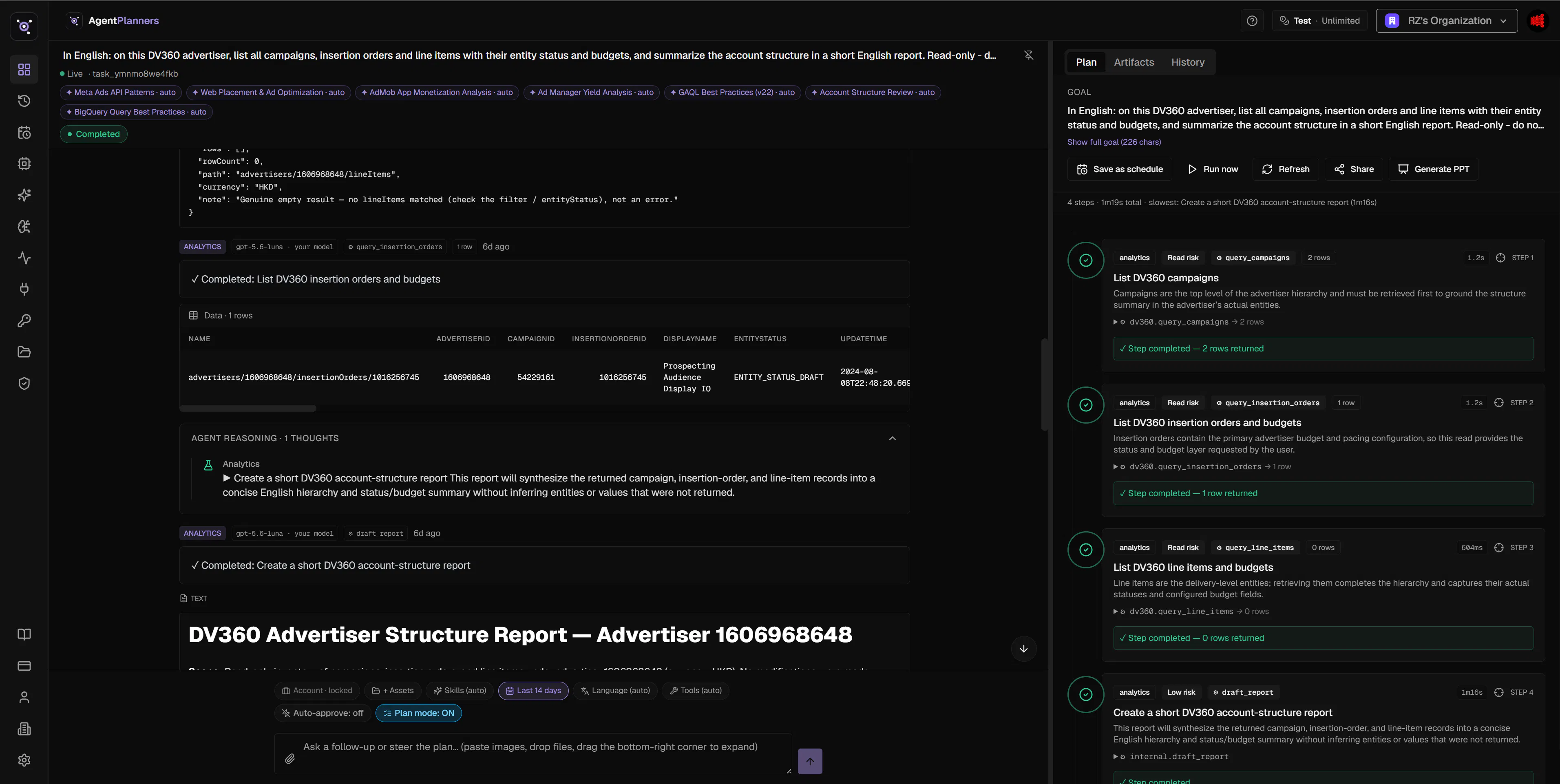This screenshot has width=1560, height=784.
Task: Click the Refresh button
Action: click(x=1286, y=170)
